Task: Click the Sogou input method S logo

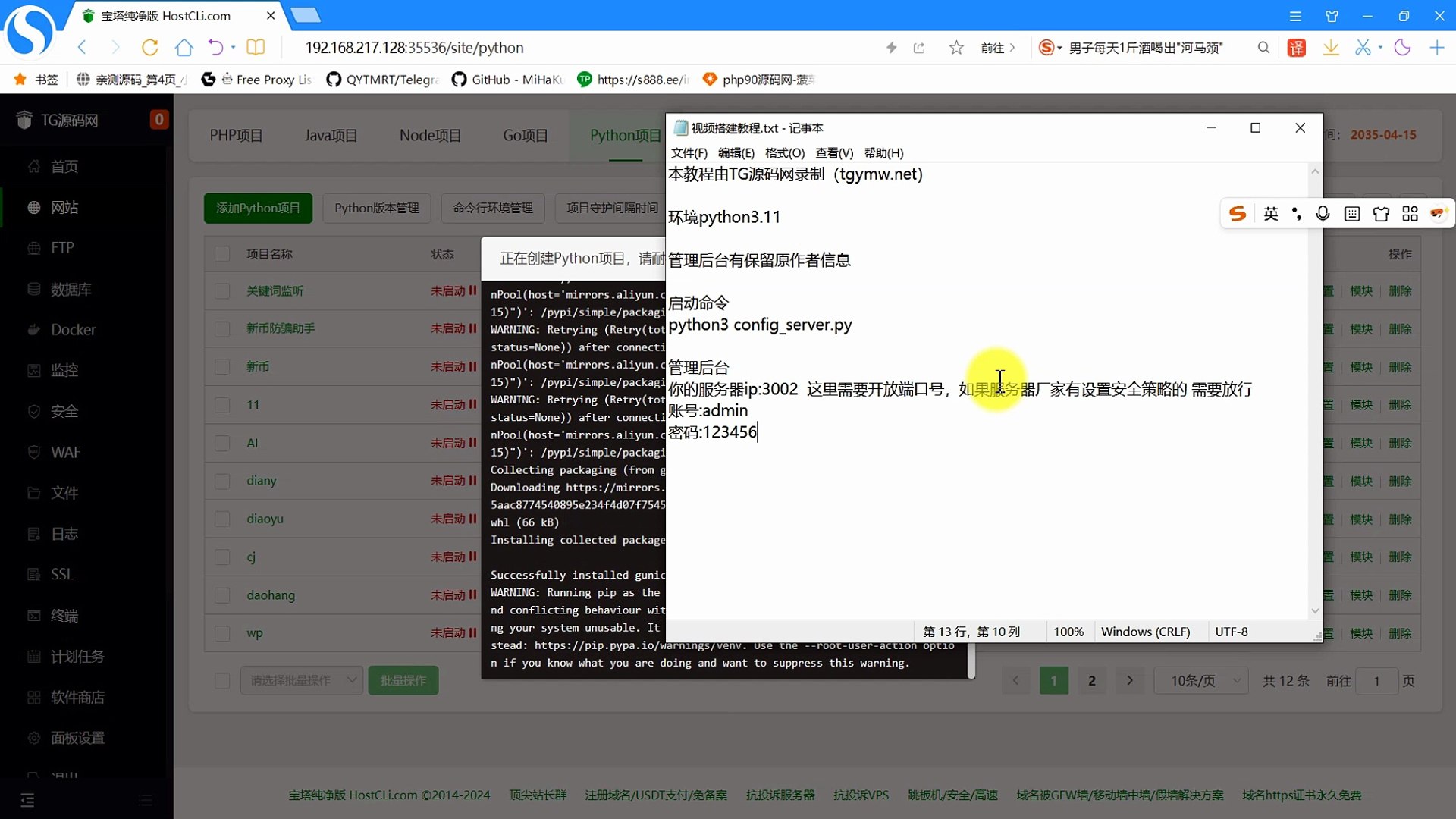Action: coord(1238,214)
